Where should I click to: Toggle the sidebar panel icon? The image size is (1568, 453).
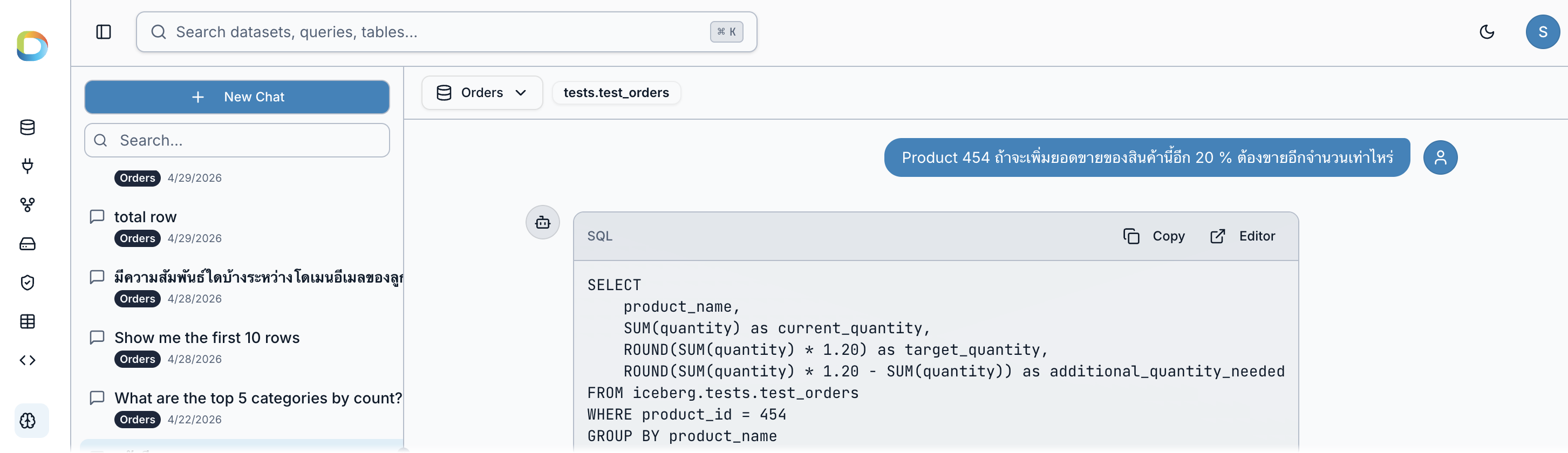pos(104,32)
